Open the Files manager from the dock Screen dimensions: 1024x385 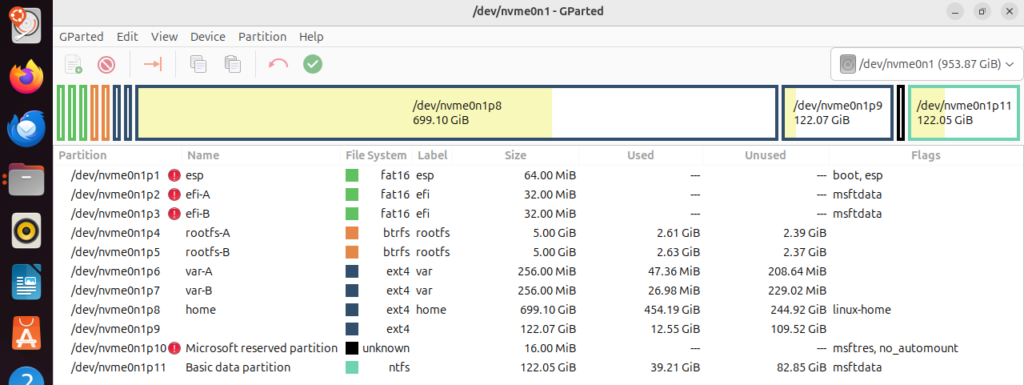pyautogui.click(x=26, y=179)
